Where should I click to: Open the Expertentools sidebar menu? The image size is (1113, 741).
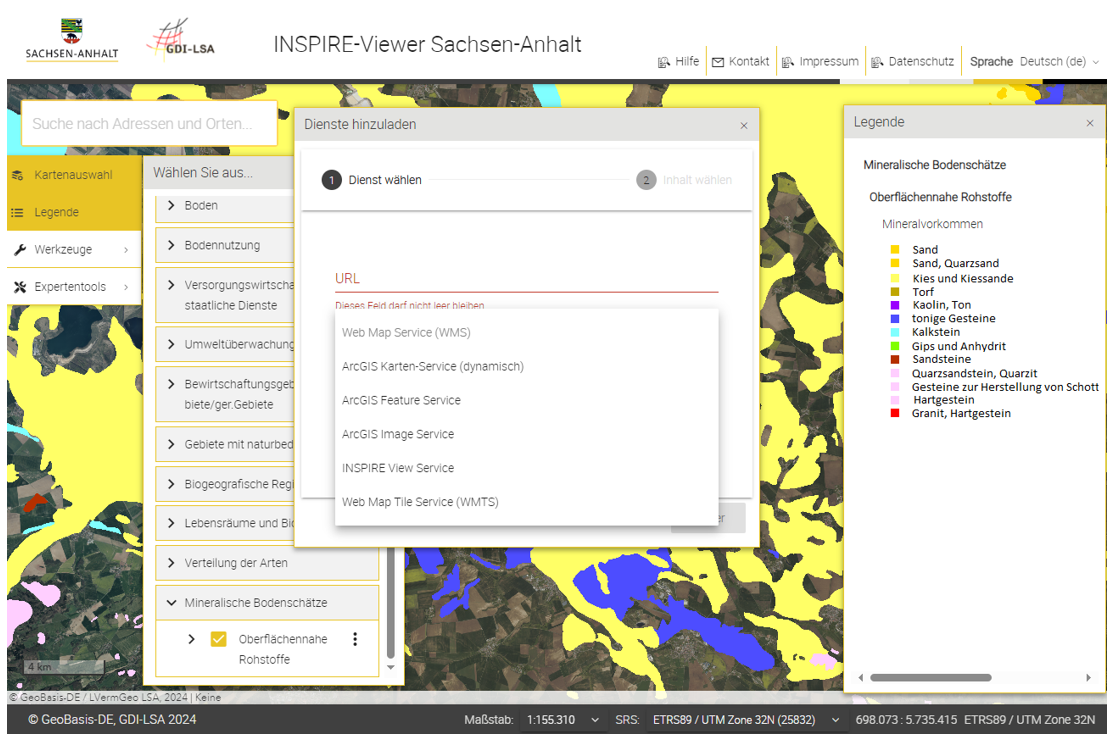pyautogui.click(x=70, y=287)
